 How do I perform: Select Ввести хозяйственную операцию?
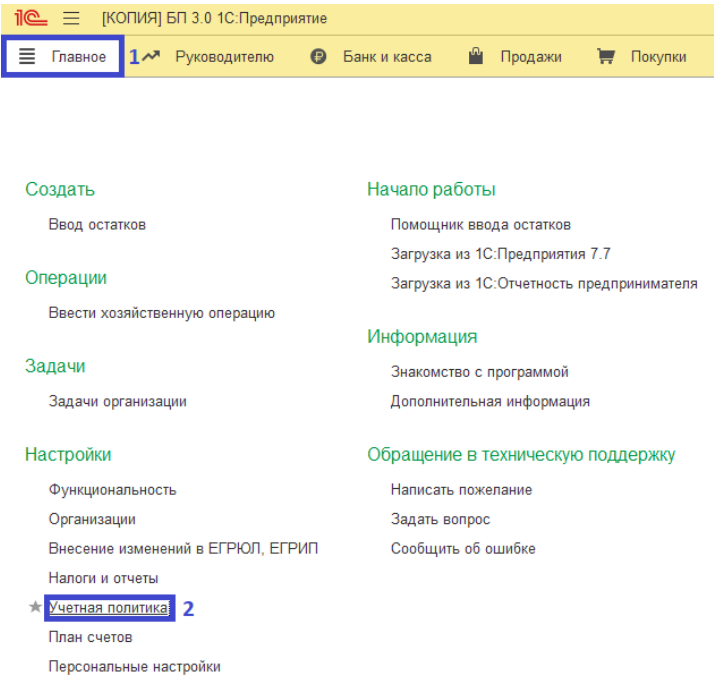161,313
